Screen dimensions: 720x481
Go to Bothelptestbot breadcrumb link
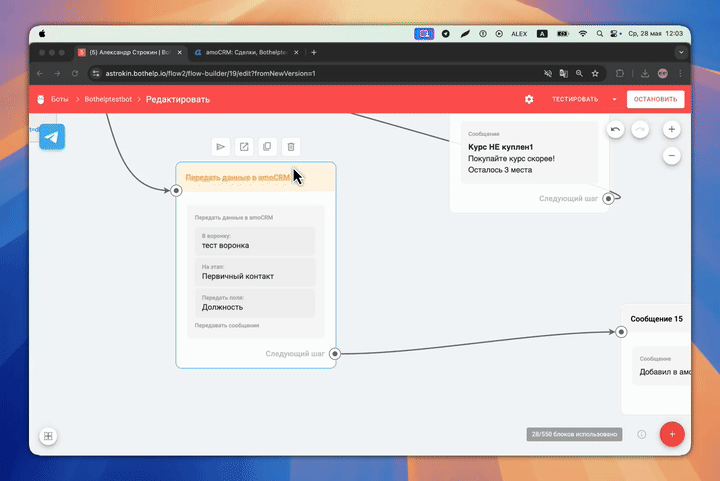[108, 99]
